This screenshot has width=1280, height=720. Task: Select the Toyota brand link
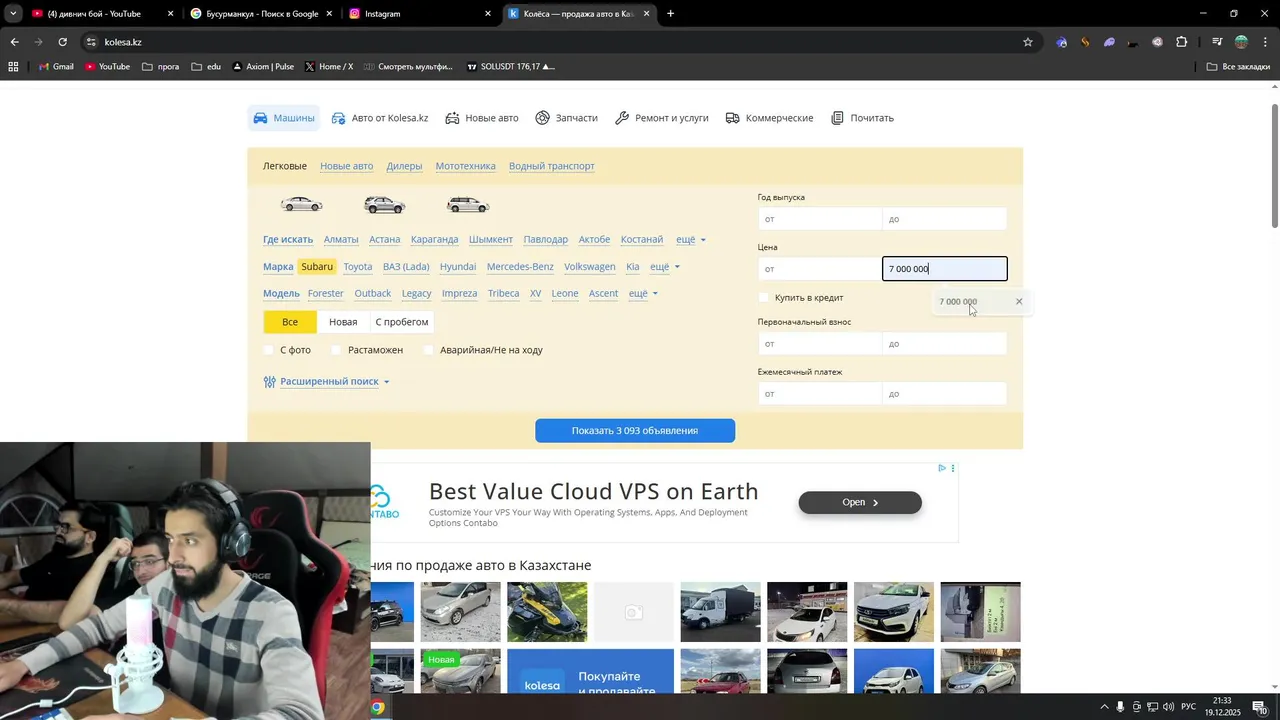[358, 267]
